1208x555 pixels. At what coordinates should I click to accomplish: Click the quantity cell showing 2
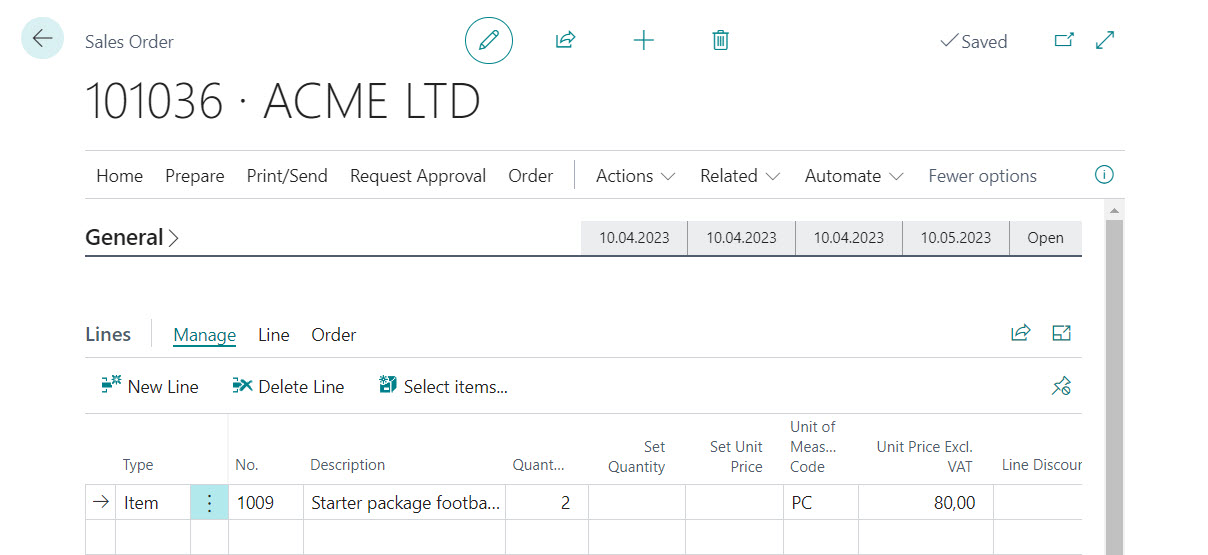[548, 503]
